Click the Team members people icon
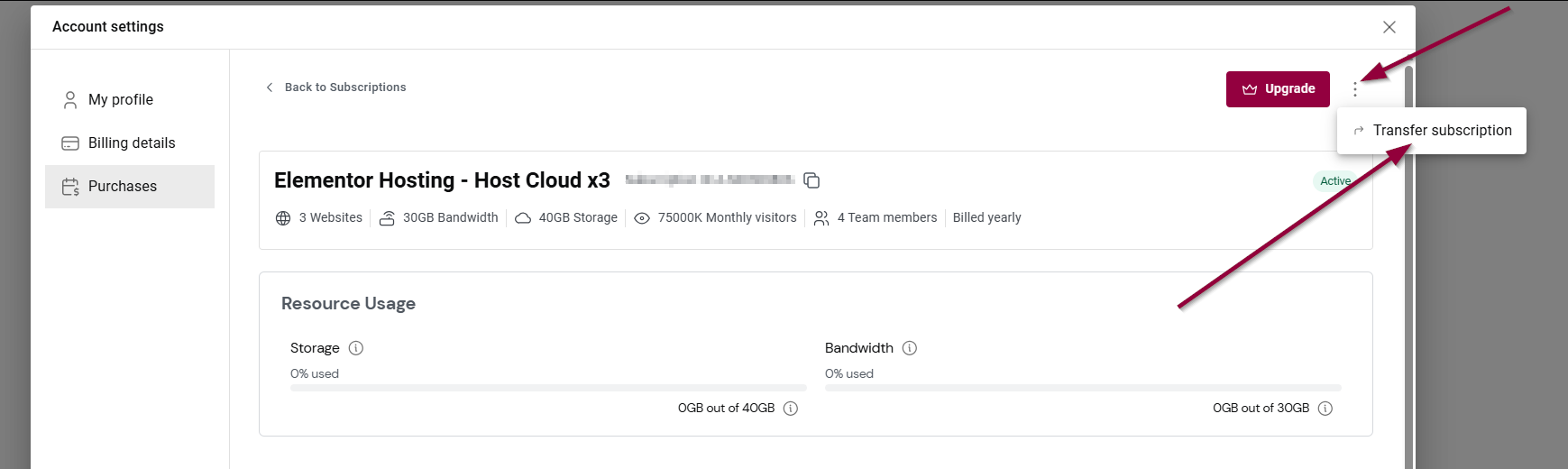This screenshot has width=1568, height=469. pyautogui.click(x=821, y=218)
